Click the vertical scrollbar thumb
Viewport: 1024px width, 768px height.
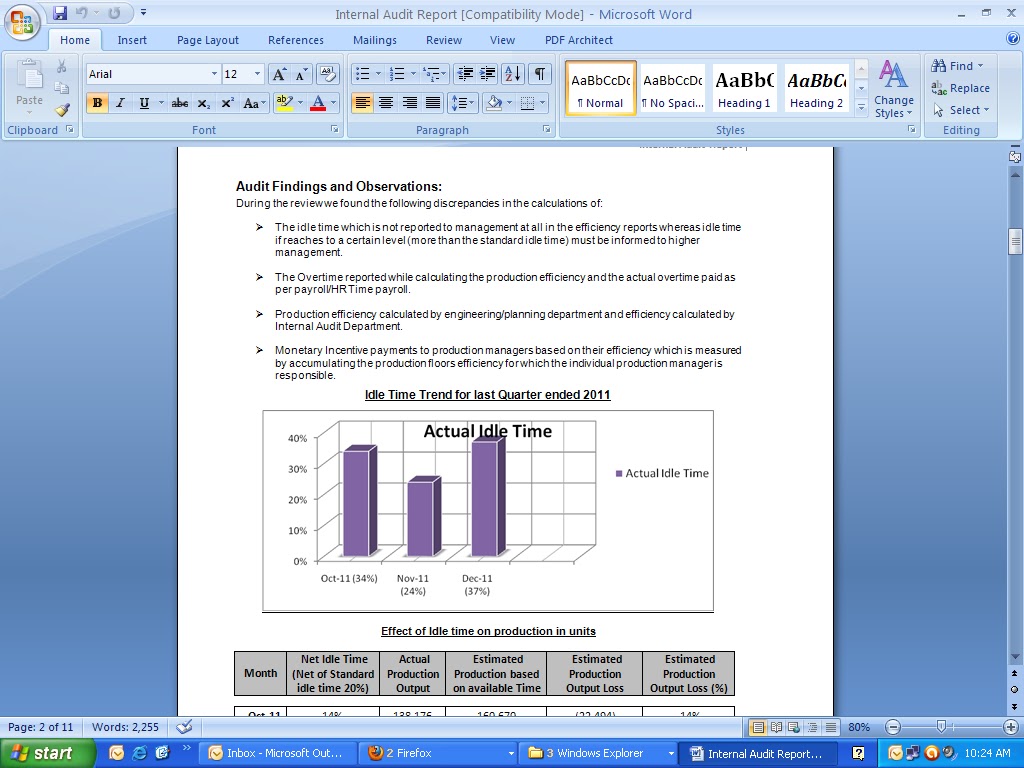coord(1015,240)
